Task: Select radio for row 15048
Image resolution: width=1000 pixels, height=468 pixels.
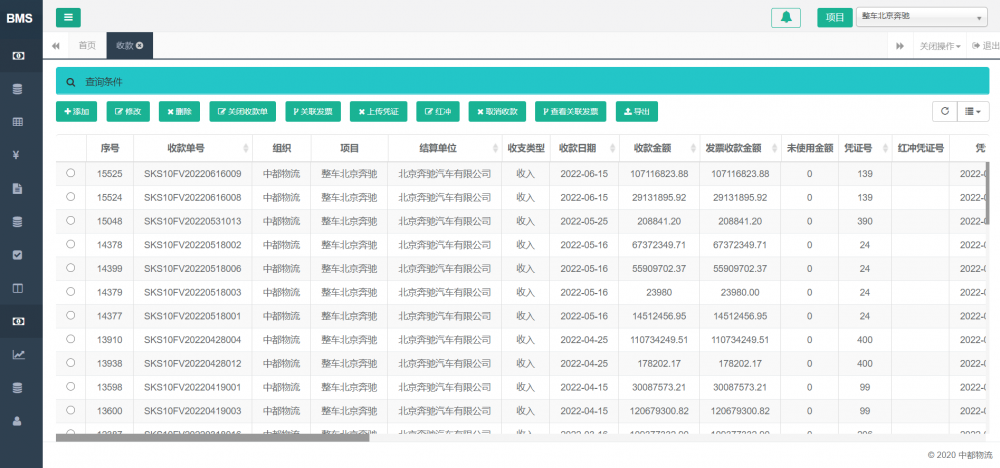Action: (x=71, y=220)
